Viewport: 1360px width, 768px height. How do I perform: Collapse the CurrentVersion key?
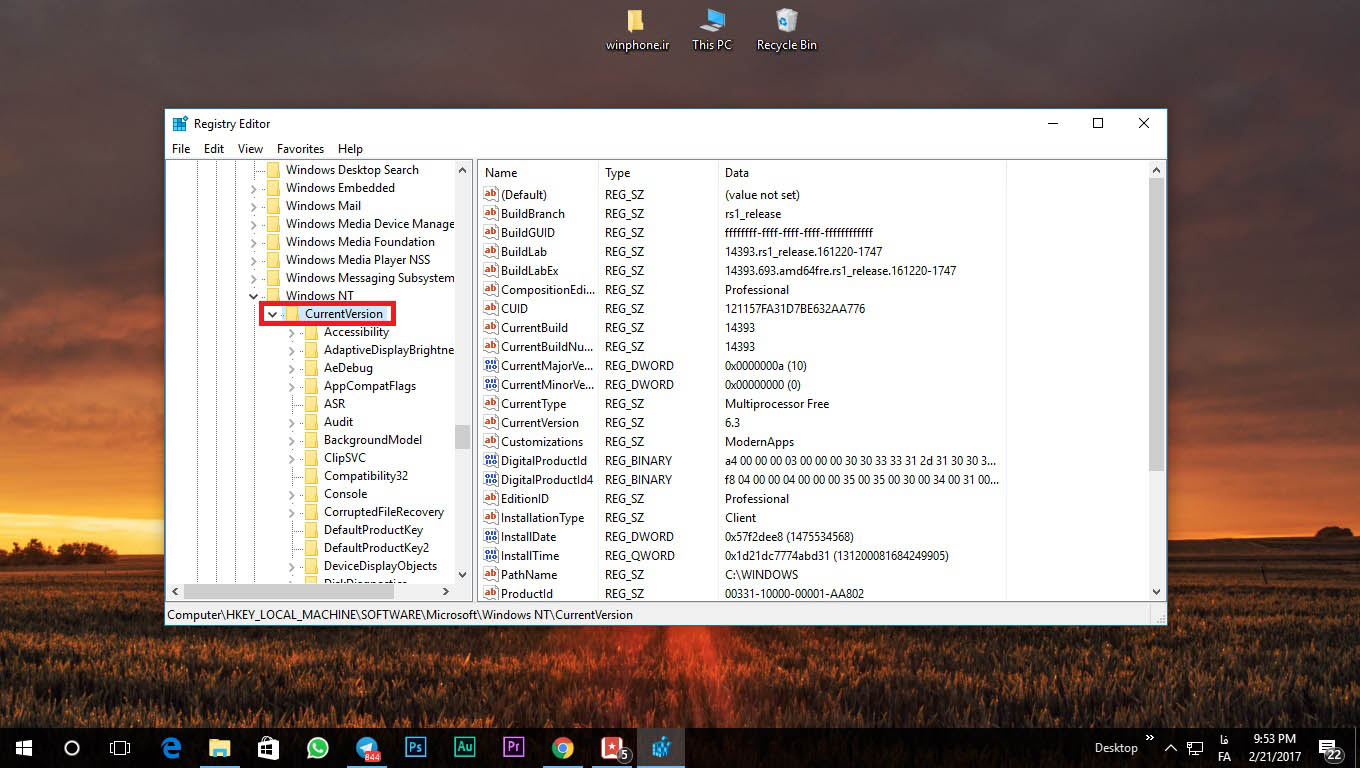(272, 314)
